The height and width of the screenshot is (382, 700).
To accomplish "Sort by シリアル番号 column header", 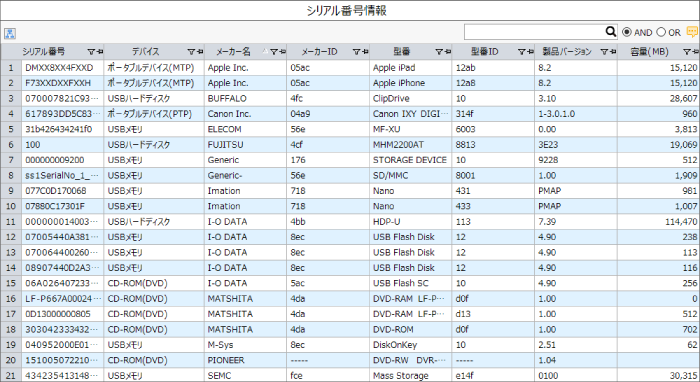I will coord(44,52).
